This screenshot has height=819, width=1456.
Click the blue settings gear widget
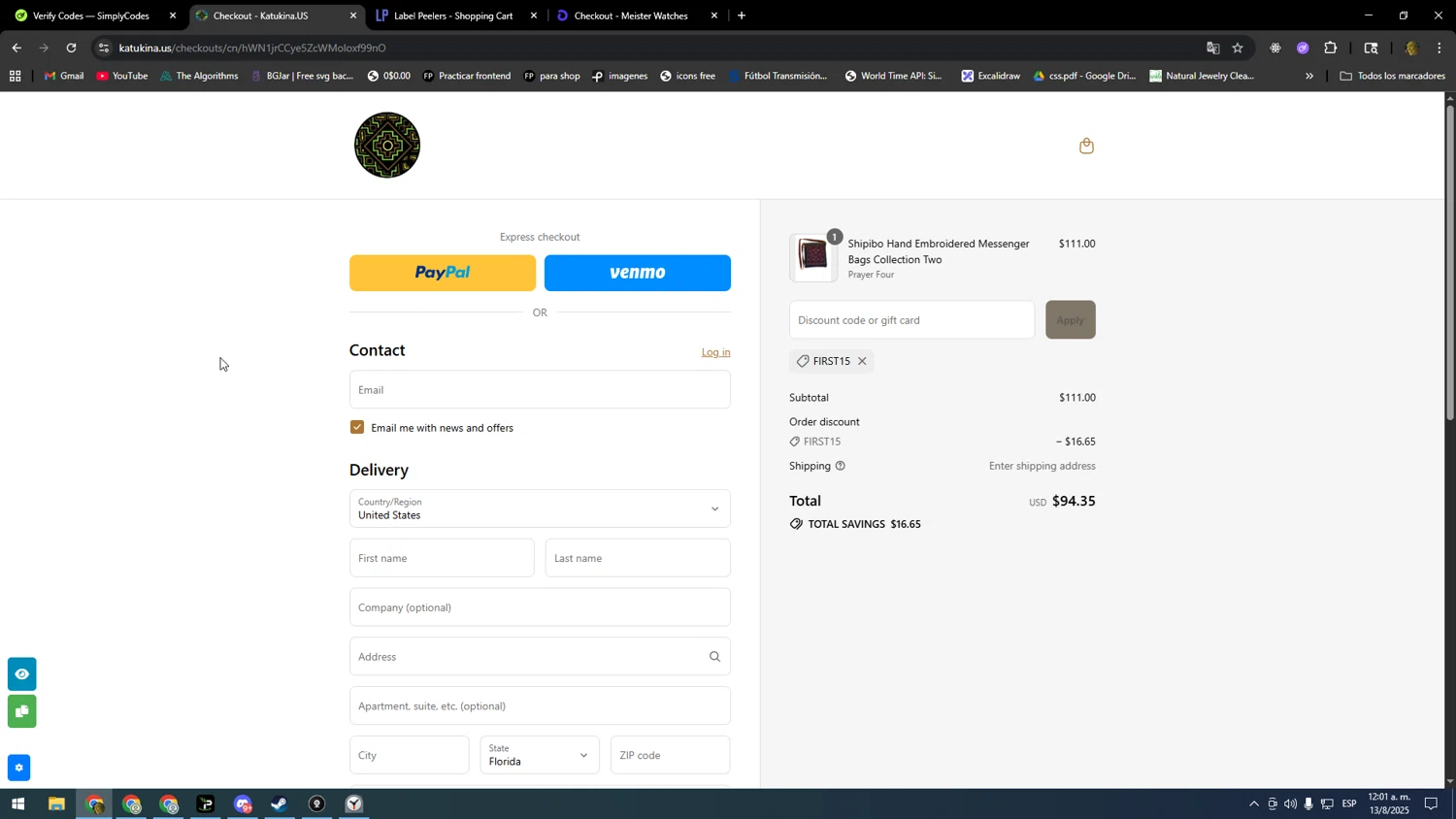pyautogui.click(x=18, y=768)
